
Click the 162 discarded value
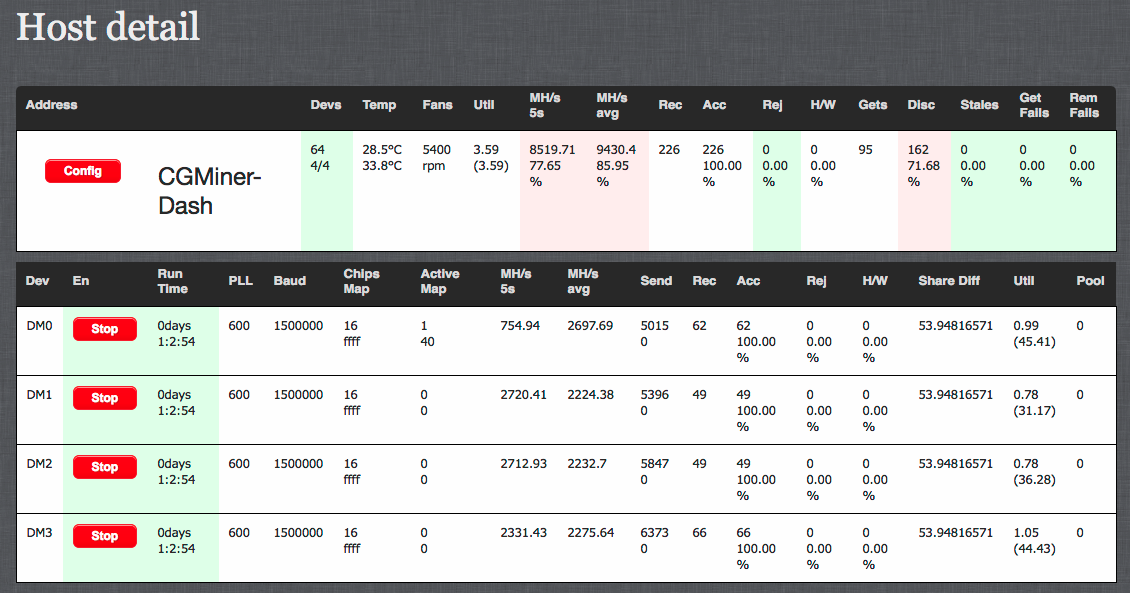[x=918, y=150]
